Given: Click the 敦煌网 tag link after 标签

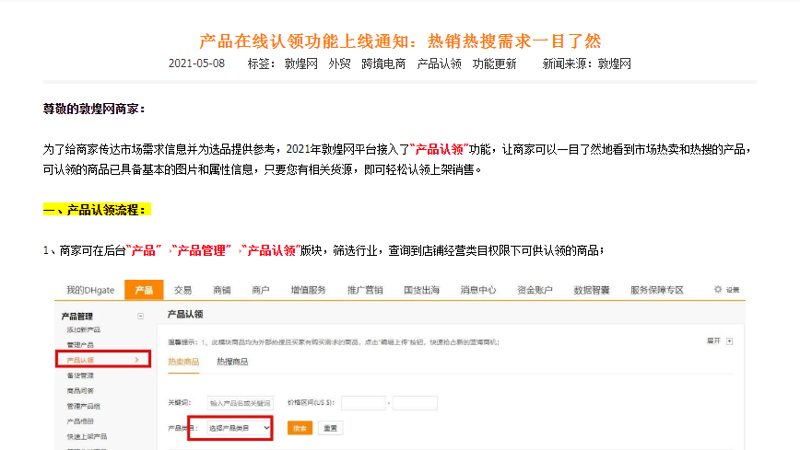Looking at the screenshot, I should 301,64.
